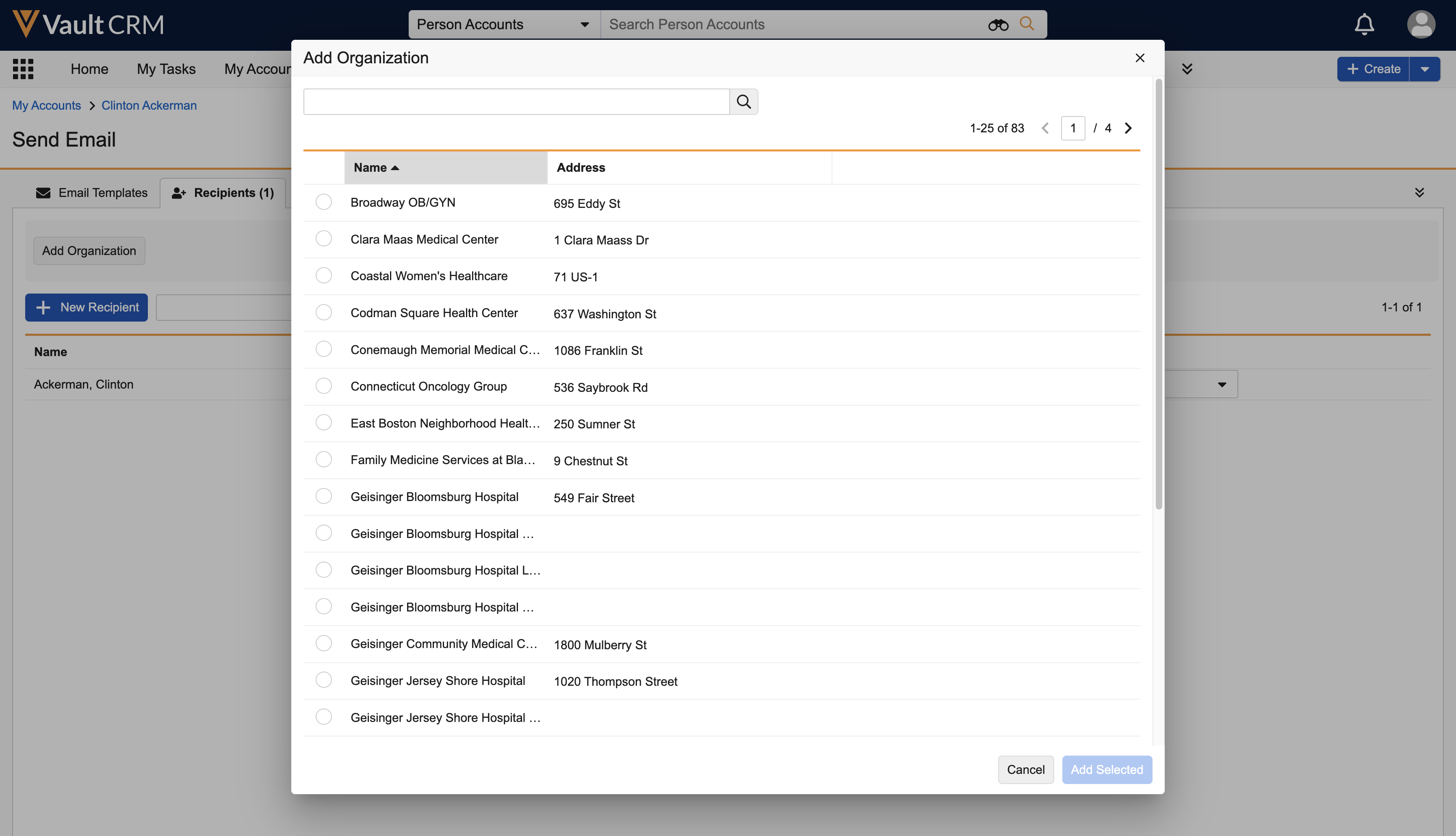This screenshot has height=836, width=1456.
Task: Open the user profile avatar menu
Action: [1420, 25]
